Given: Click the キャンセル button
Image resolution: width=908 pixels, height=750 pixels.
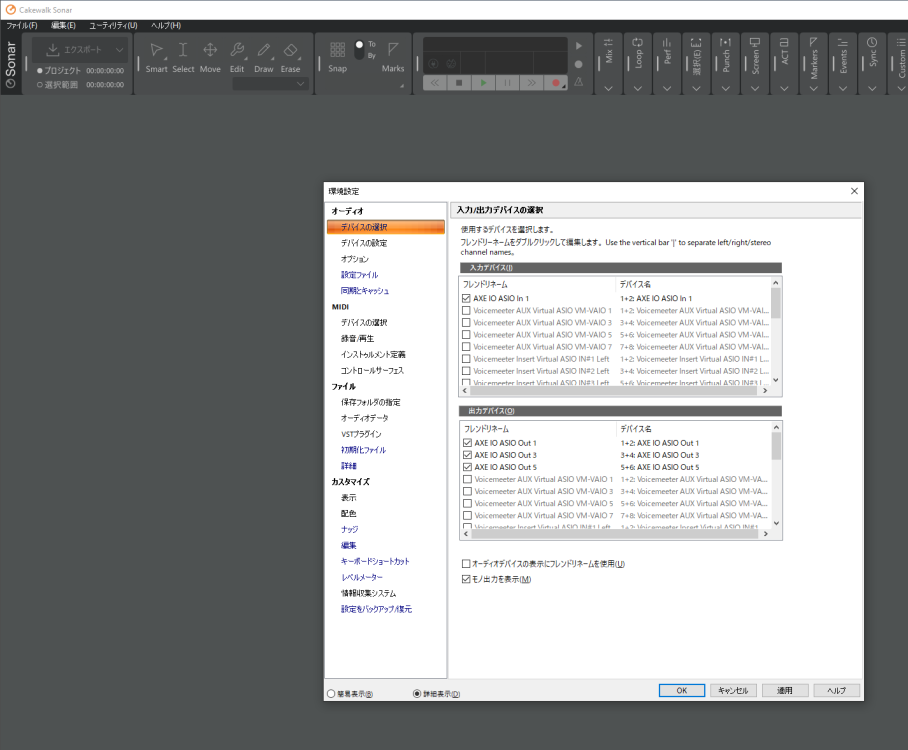Looking at the screenshot, I should [733, 690].
